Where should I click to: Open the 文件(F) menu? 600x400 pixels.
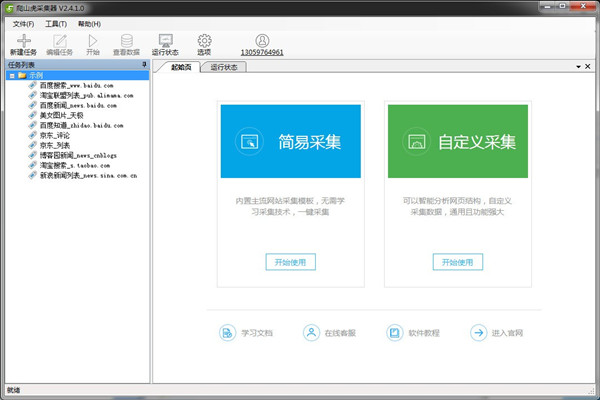(22, 23)
